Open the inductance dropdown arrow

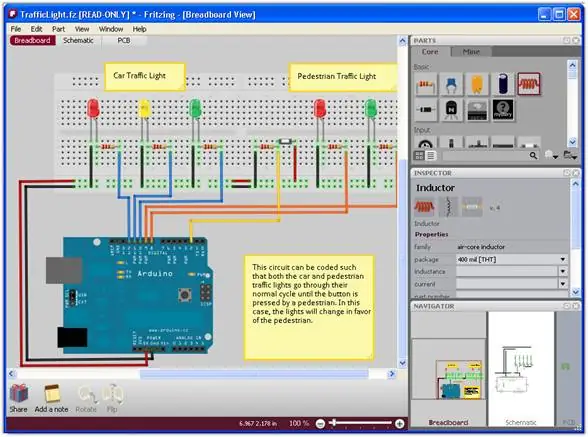(562, 272)
